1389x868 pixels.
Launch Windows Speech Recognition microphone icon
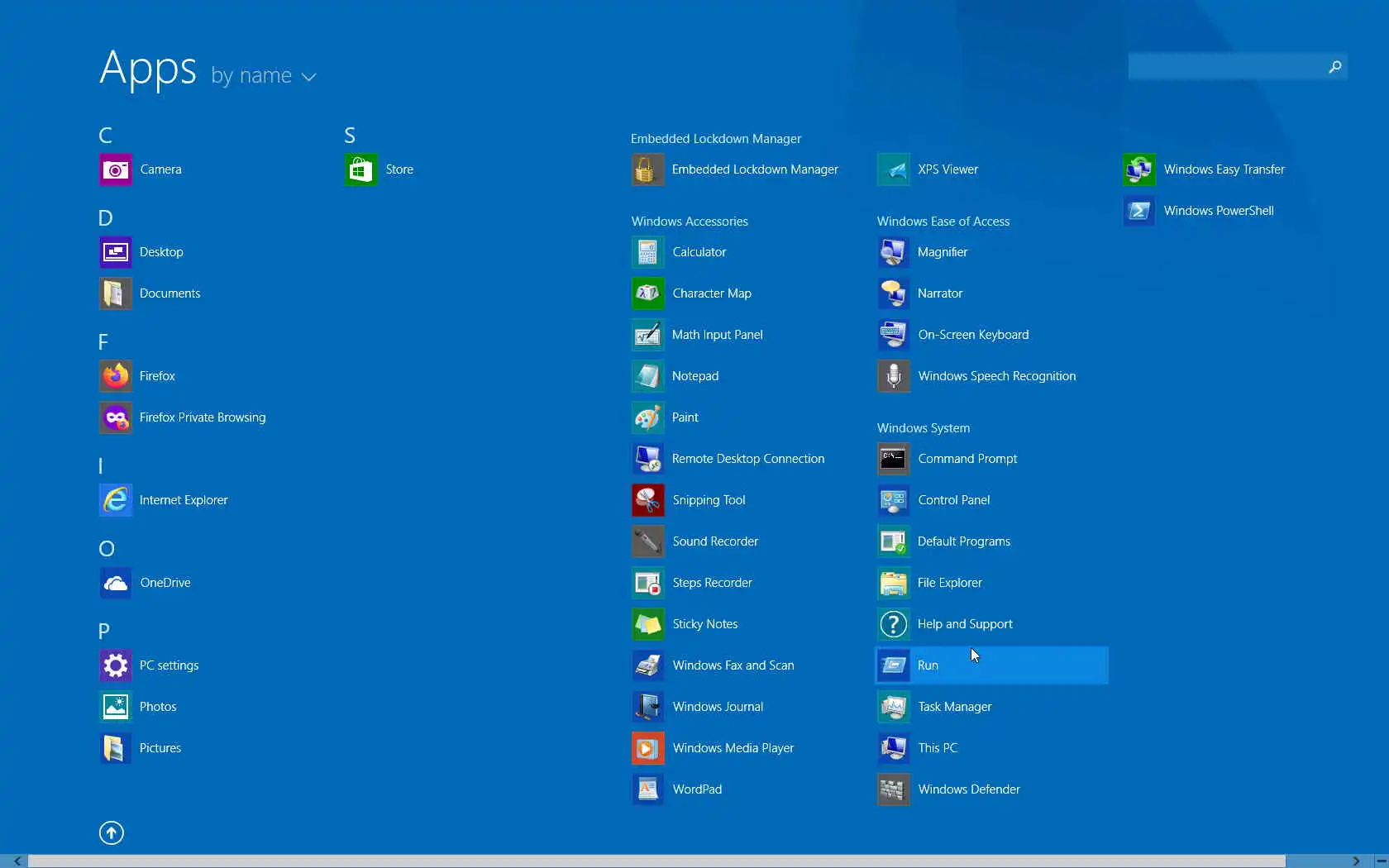pyautogui.click(x=894, y=376)
